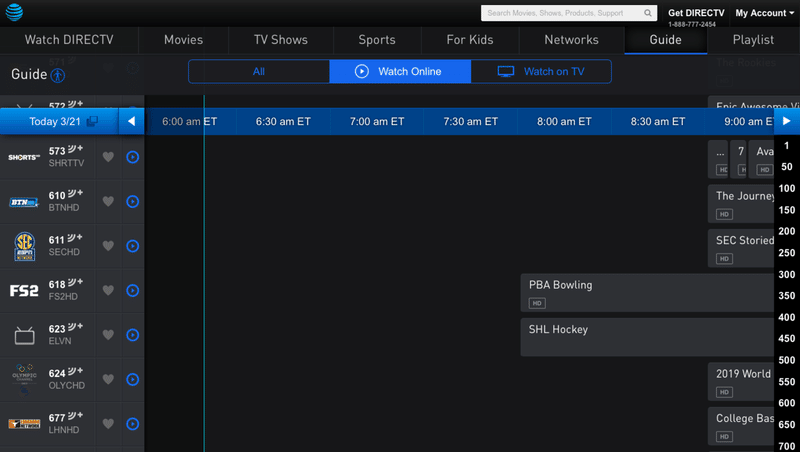
Task: Select the Watch on TV filter
Action: (541, 71)
